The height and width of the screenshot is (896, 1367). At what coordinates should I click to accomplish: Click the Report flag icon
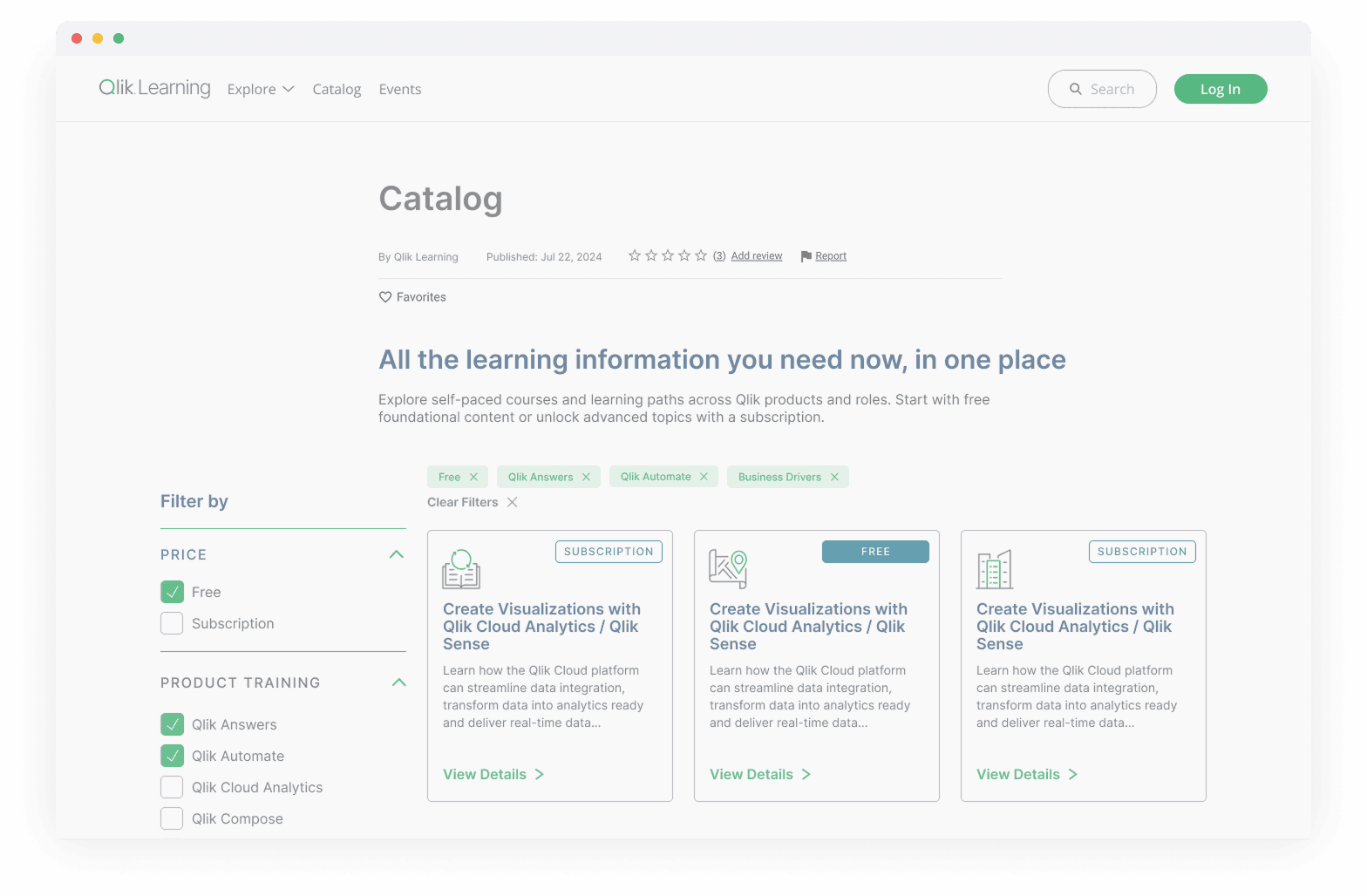pos(806,256)
